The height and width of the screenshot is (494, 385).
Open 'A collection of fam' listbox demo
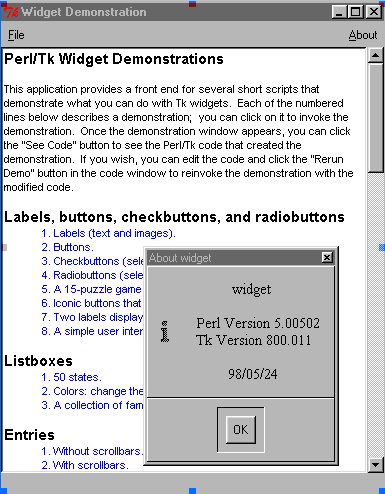(92, 405)
